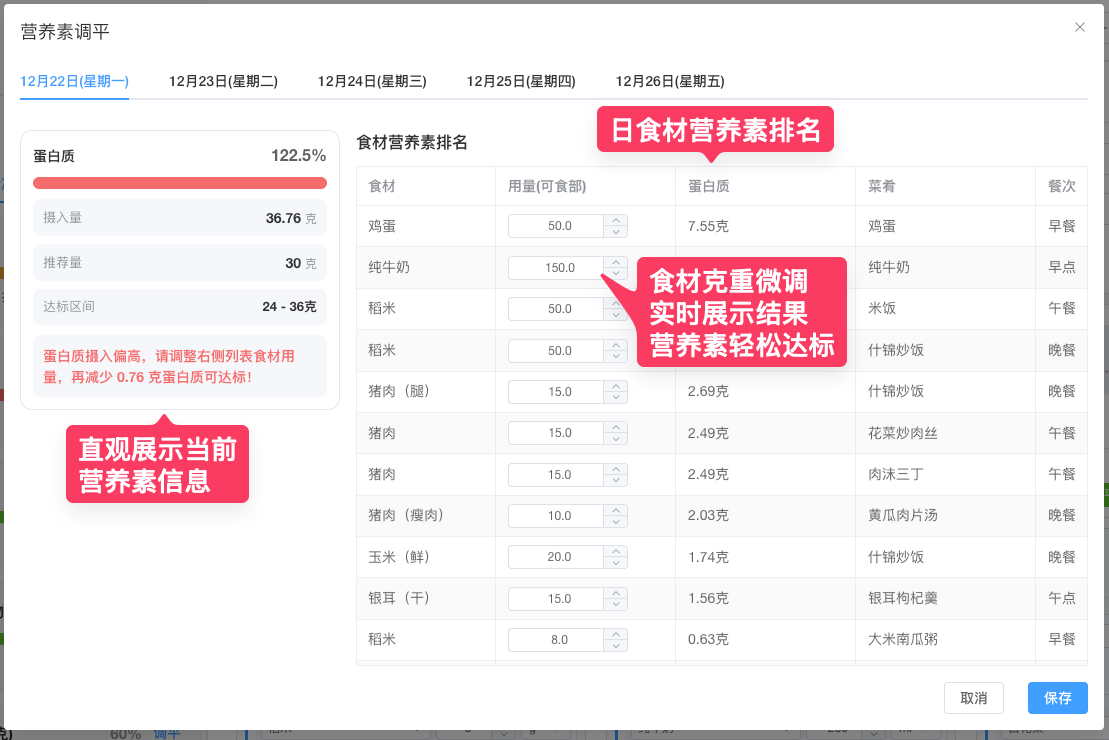Decrease 银耳（干）amount using stepper
The width and height of the screenshot is (1109, 740).
616,603
